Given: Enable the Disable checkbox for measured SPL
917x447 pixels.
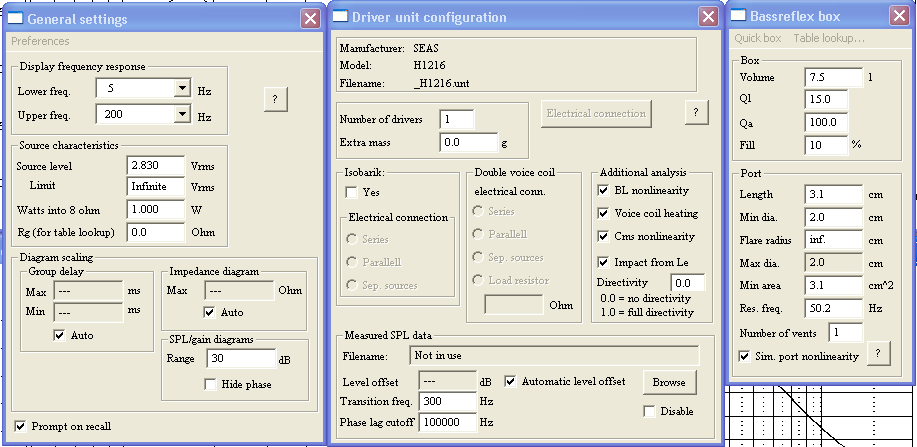Looking at the screenshot, I should (x=649, y=411).
